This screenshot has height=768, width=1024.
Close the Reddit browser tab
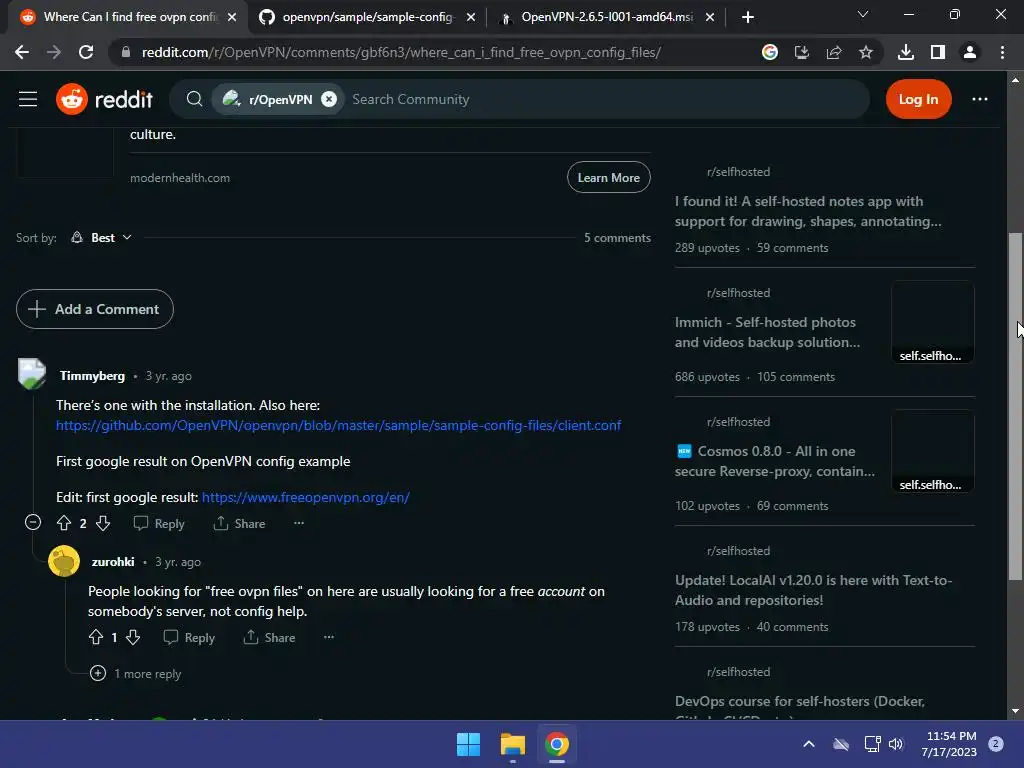point(232,17)
